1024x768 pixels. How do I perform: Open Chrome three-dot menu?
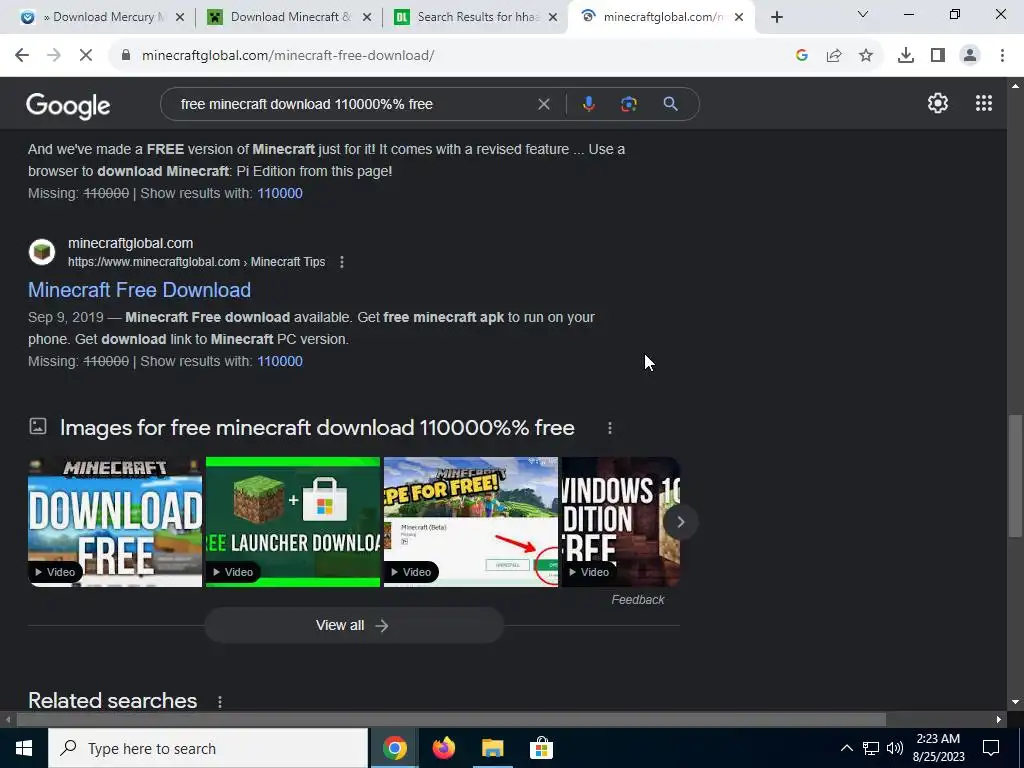[x=1002, y=56]
